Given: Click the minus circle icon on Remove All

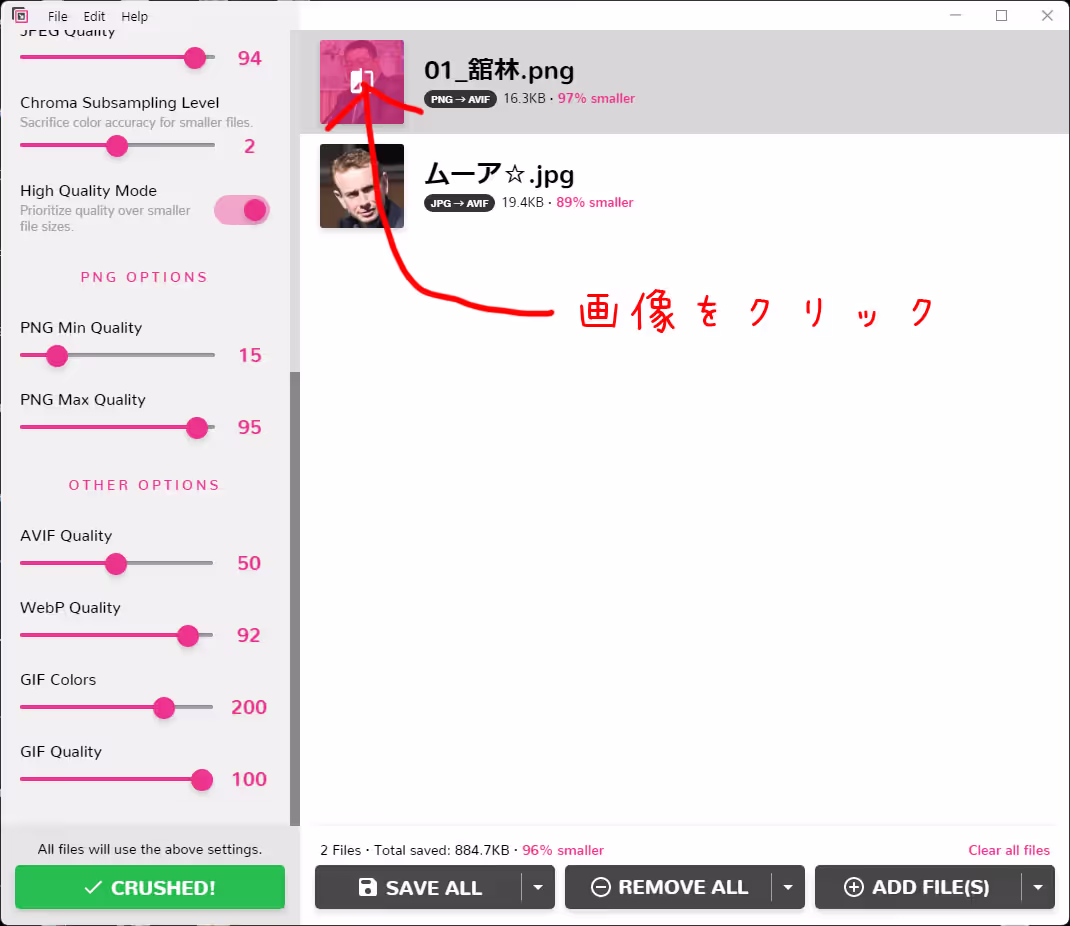Looking at the screenshot, I should point(601,888).
